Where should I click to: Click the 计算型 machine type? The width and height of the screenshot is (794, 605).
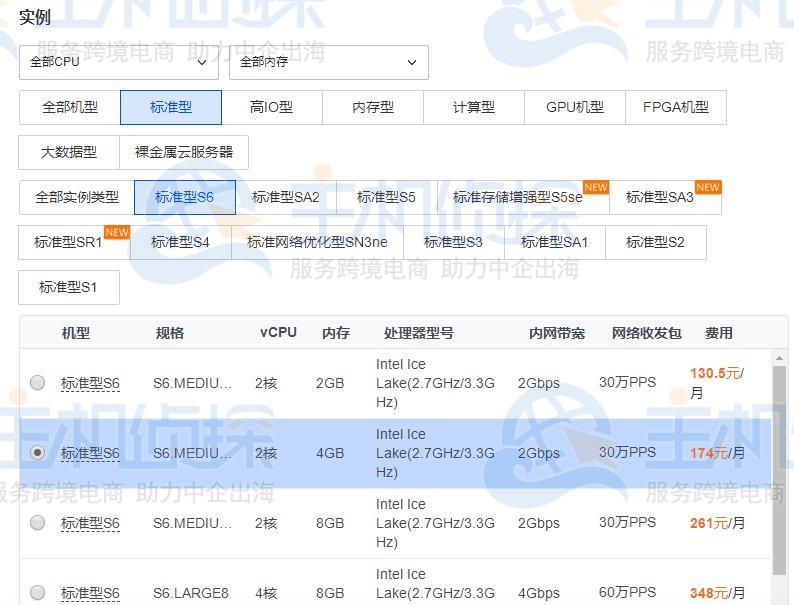[x=473, y=107]
